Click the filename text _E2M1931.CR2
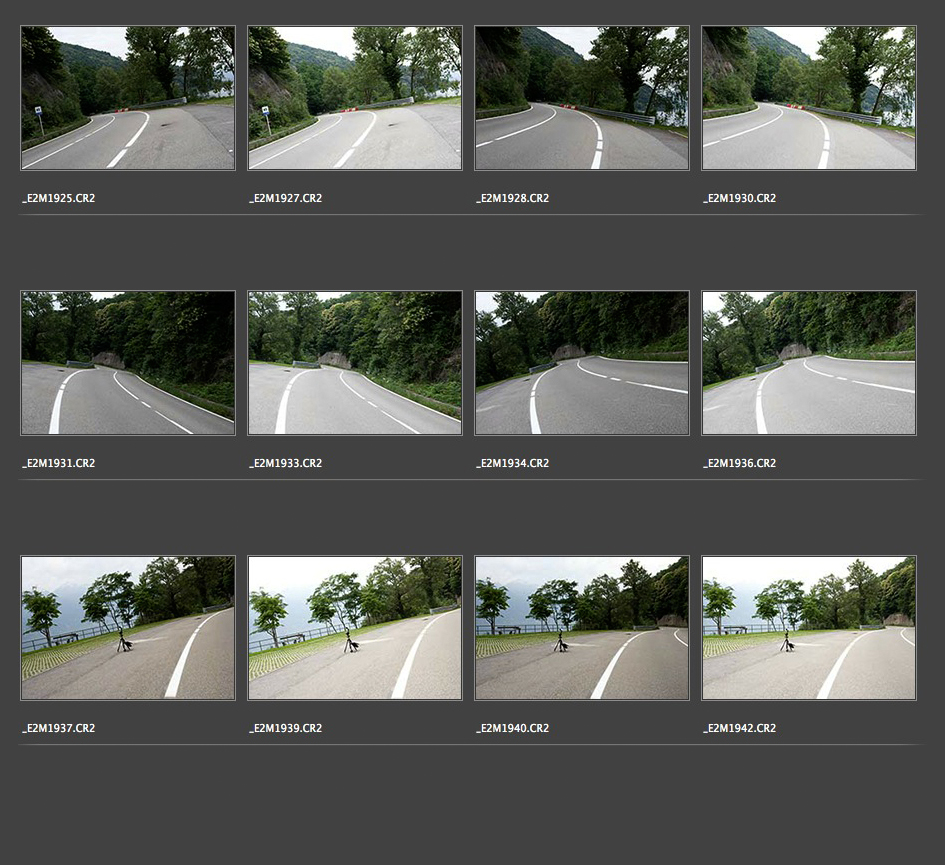 click(59, 463)
